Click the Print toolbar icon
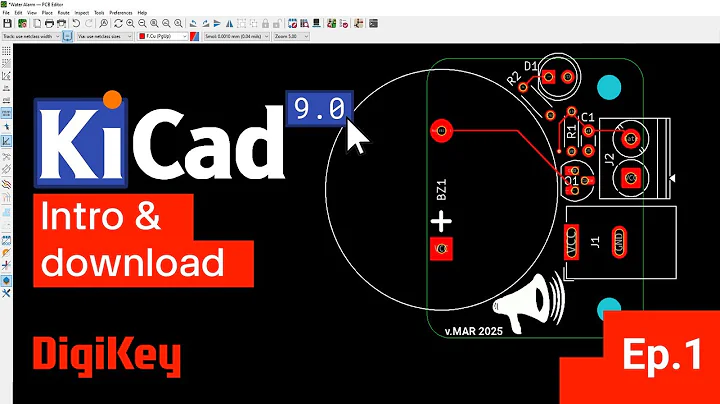720x404 pixels. coord(49,23)
